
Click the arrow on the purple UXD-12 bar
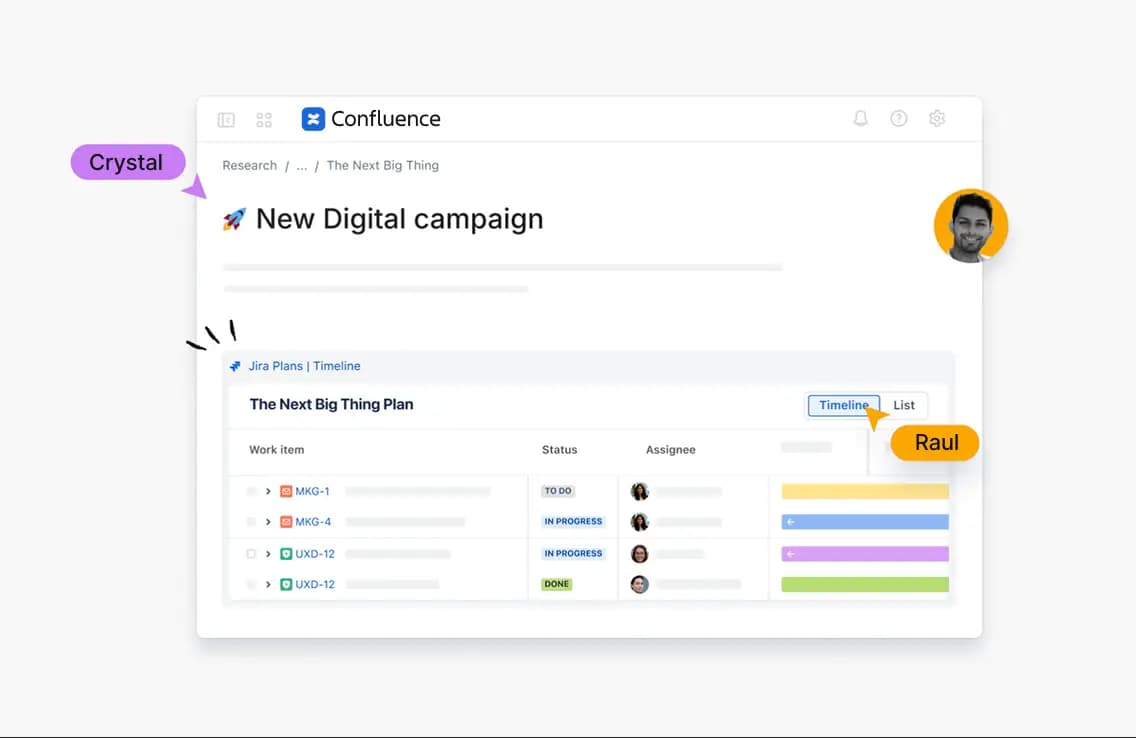coord(790,553)
